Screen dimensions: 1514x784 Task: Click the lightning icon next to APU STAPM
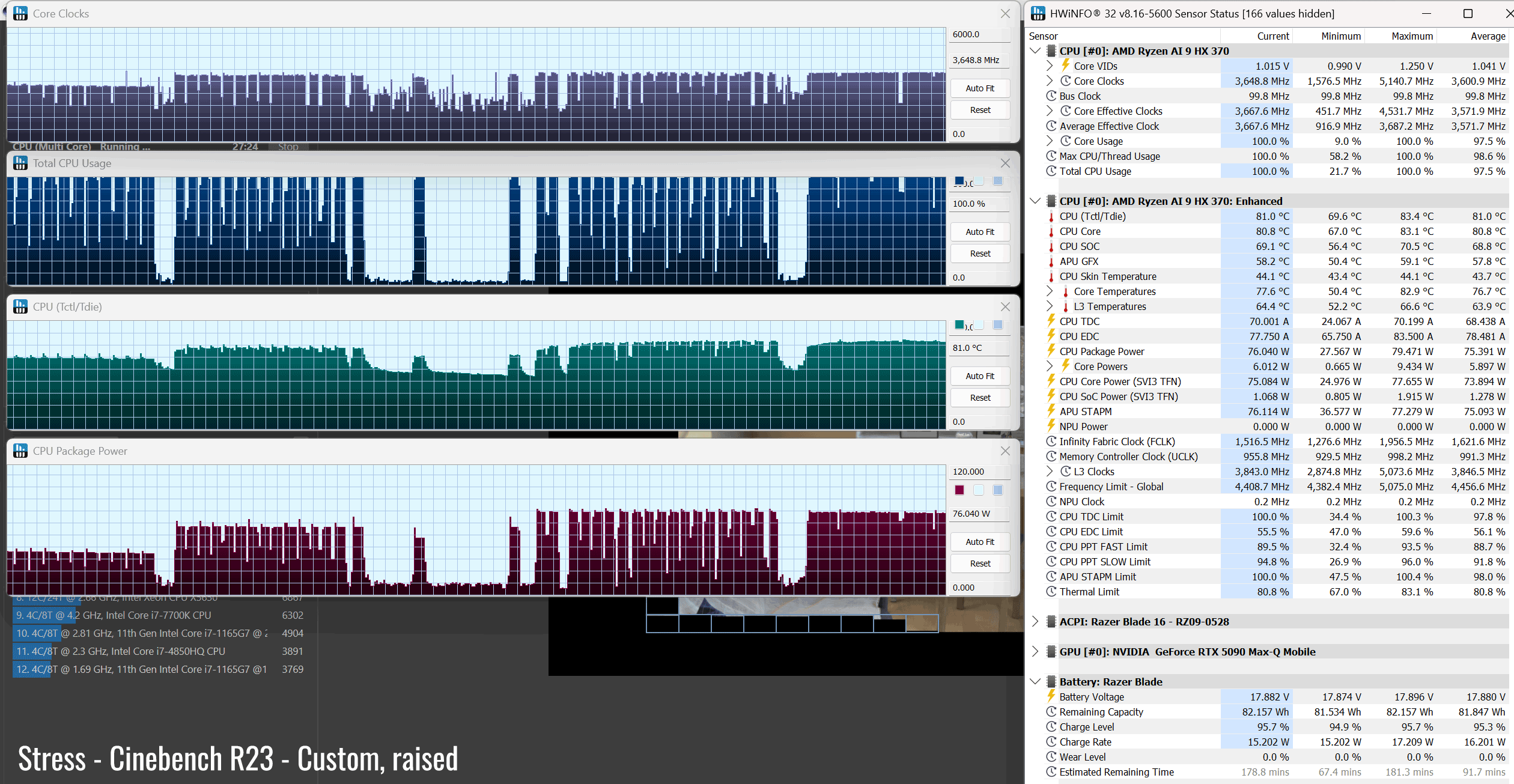point(1051,411)
